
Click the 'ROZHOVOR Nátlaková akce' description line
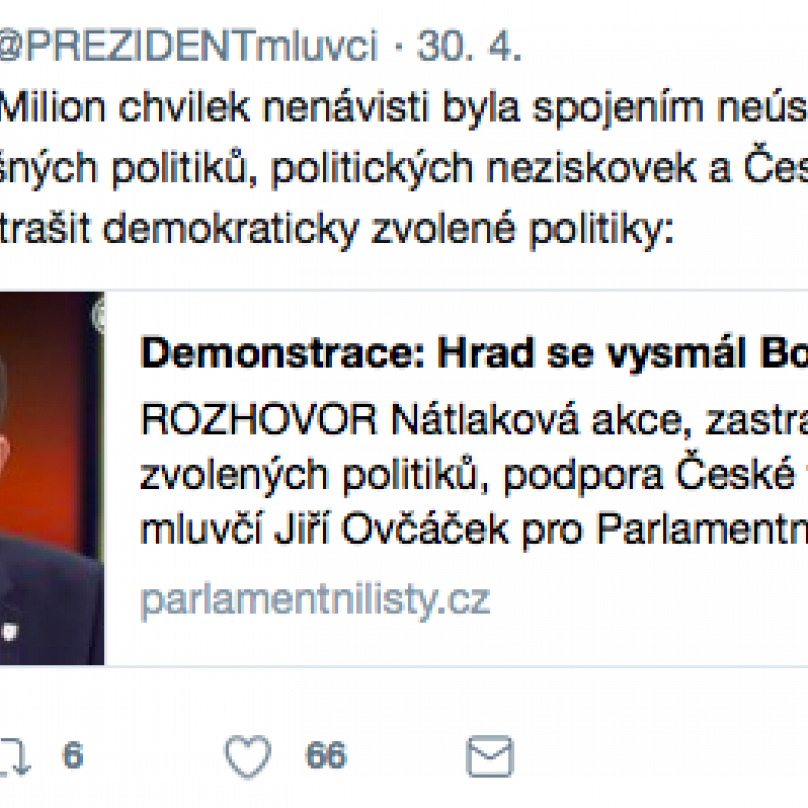tap(474, 420)
